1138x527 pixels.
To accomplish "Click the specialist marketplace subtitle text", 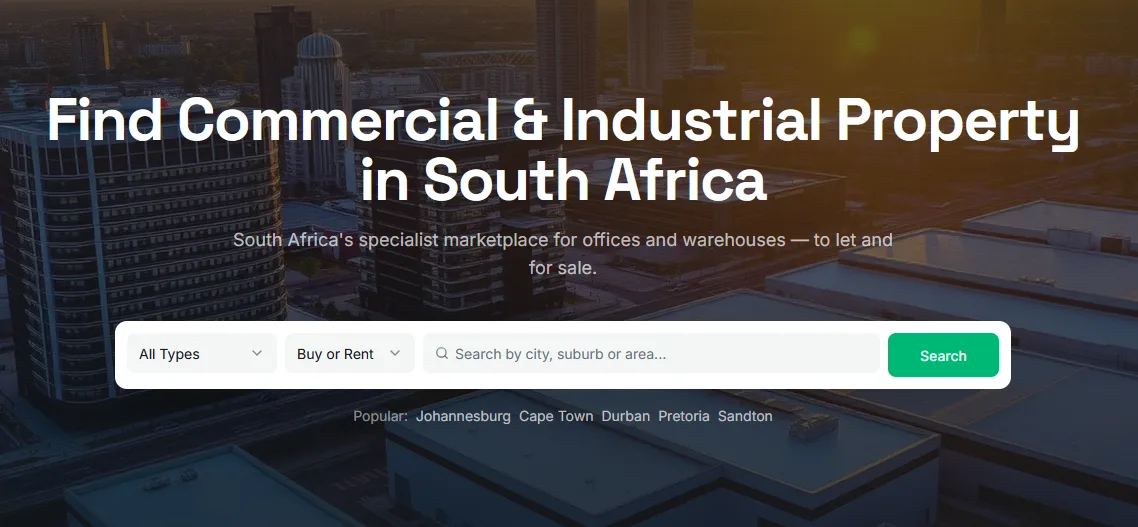I will (563, 240).
